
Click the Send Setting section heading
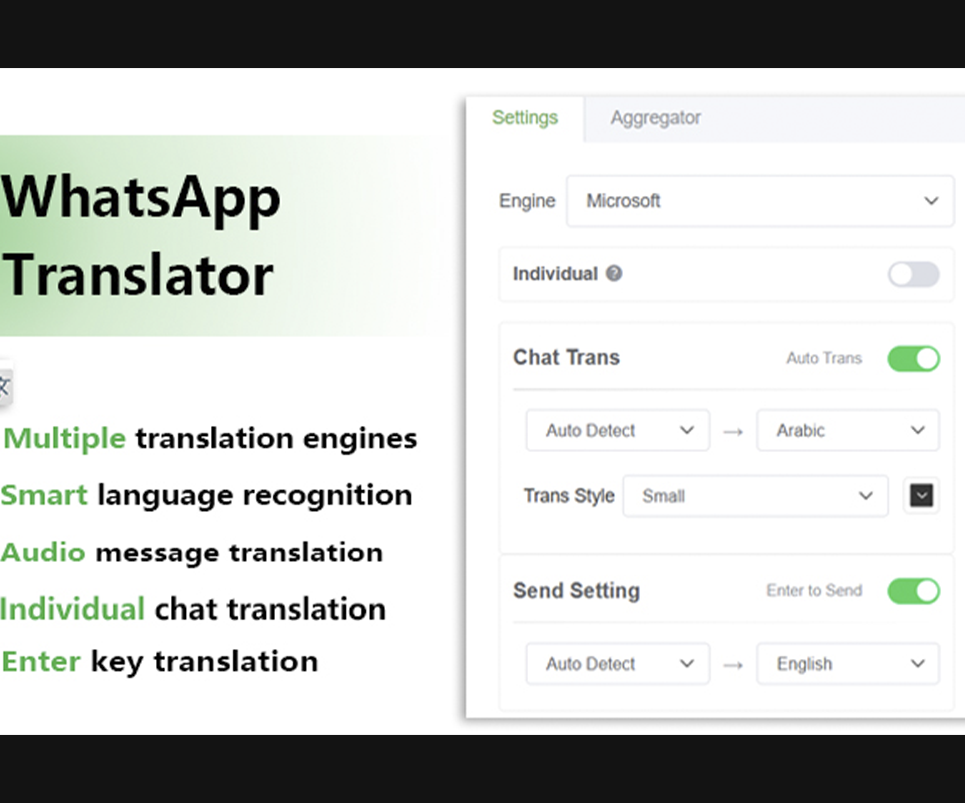(577, 591)
